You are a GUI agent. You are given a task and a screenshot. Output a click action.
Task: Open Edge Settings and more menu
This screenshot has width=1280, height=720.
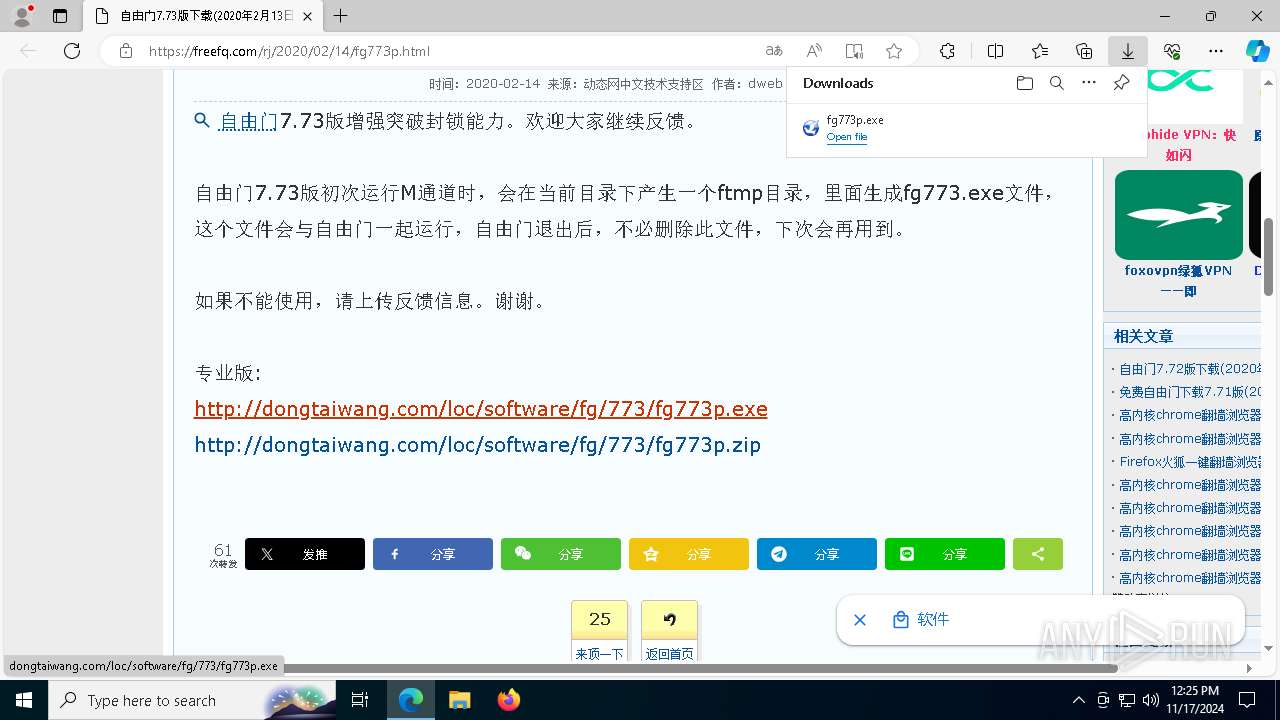[1216, 51]
